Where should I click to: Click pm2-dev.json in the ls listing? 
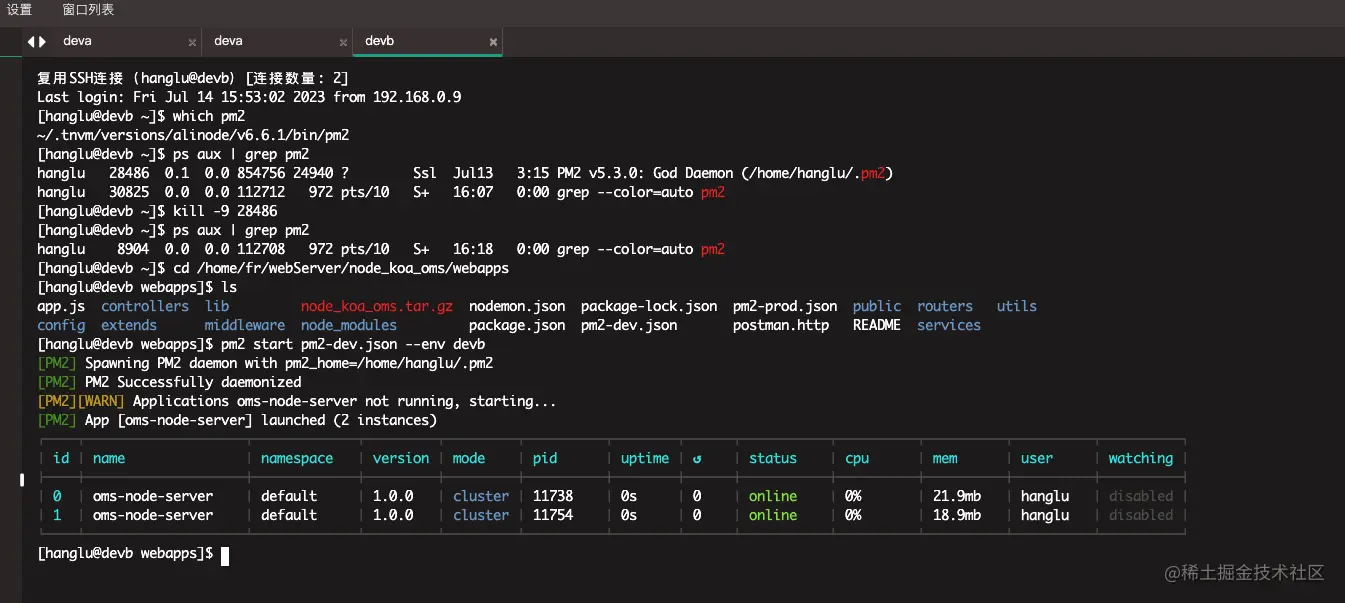(629, 325)
